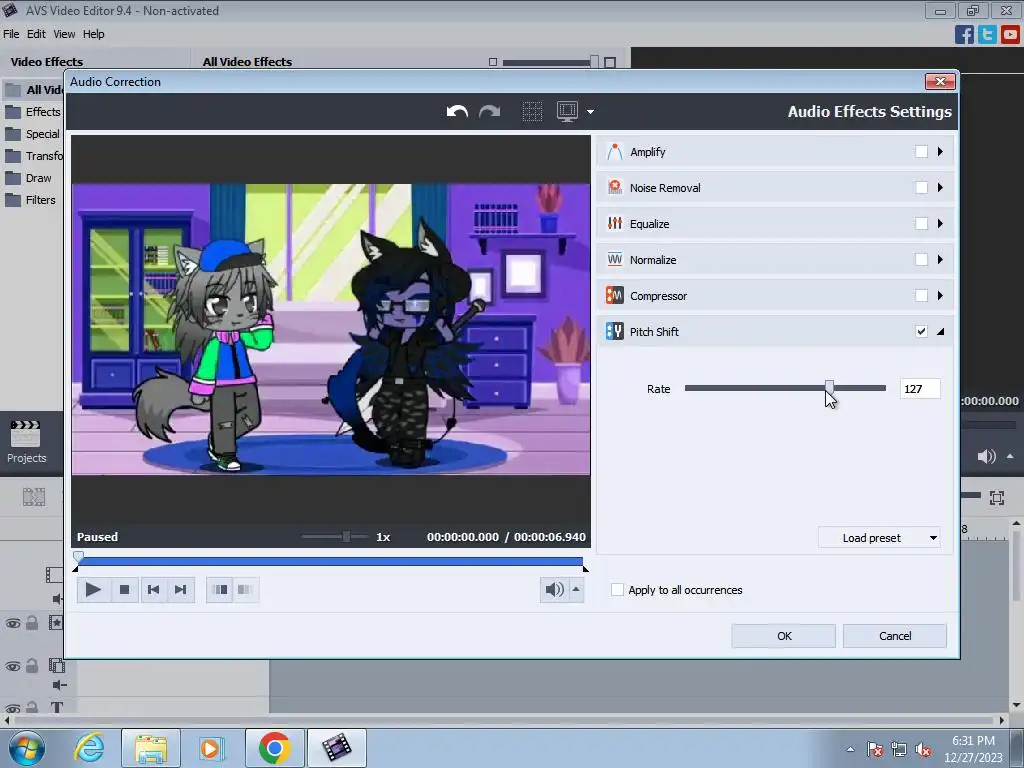Click the Equalize effect icon
This screenshot has height=768, width=1024.
pyautogui.click(x=615, y=223)
